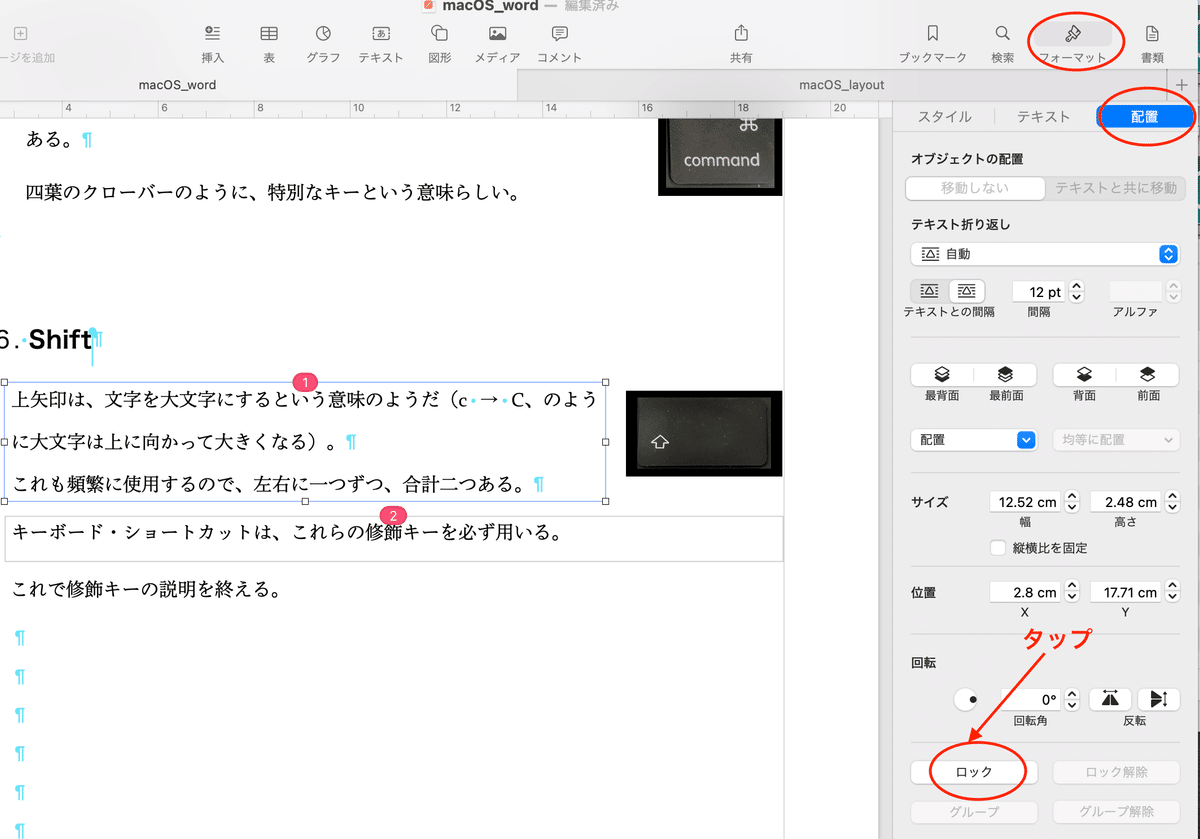Click the フォーマット (Format) brush icon
The image size is (1200, 839).
[x=1072, y=34]
